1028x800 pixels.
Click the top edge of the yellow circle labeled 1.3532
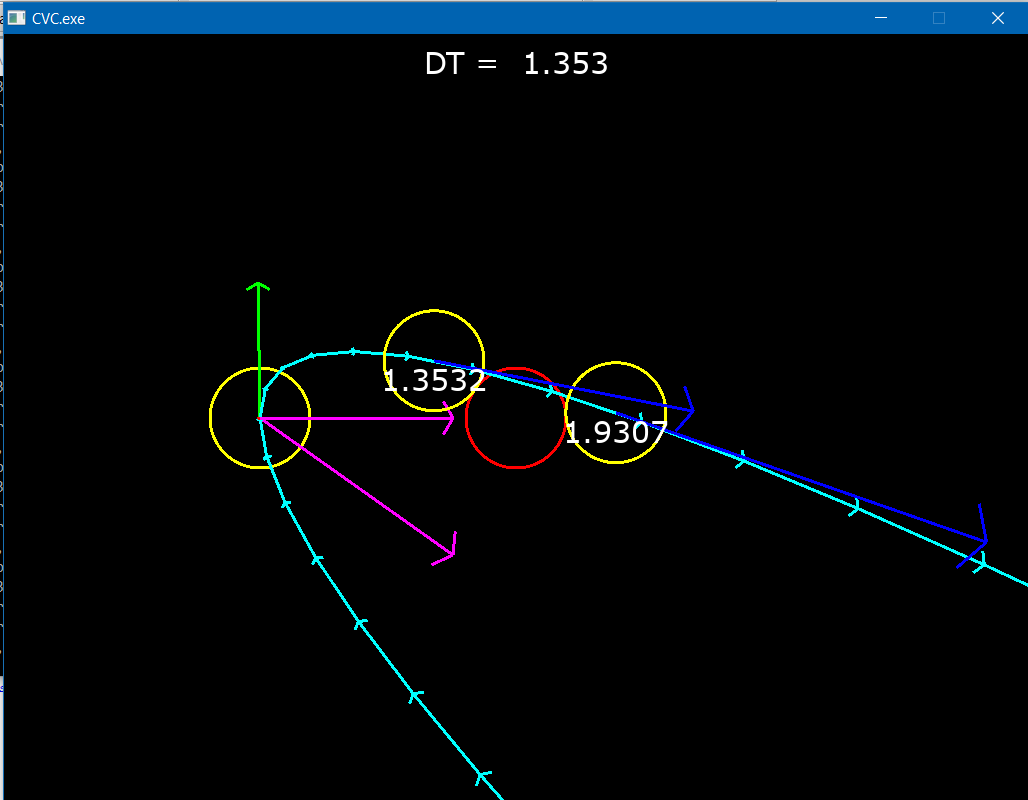click(434, 311)
